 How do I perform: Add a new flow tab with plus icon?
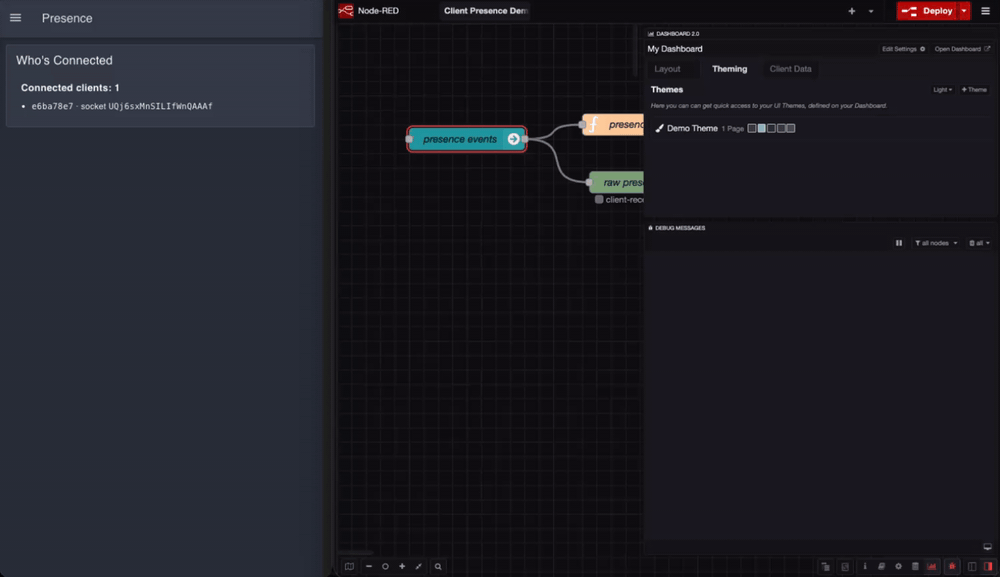click(x=851, y=11)
